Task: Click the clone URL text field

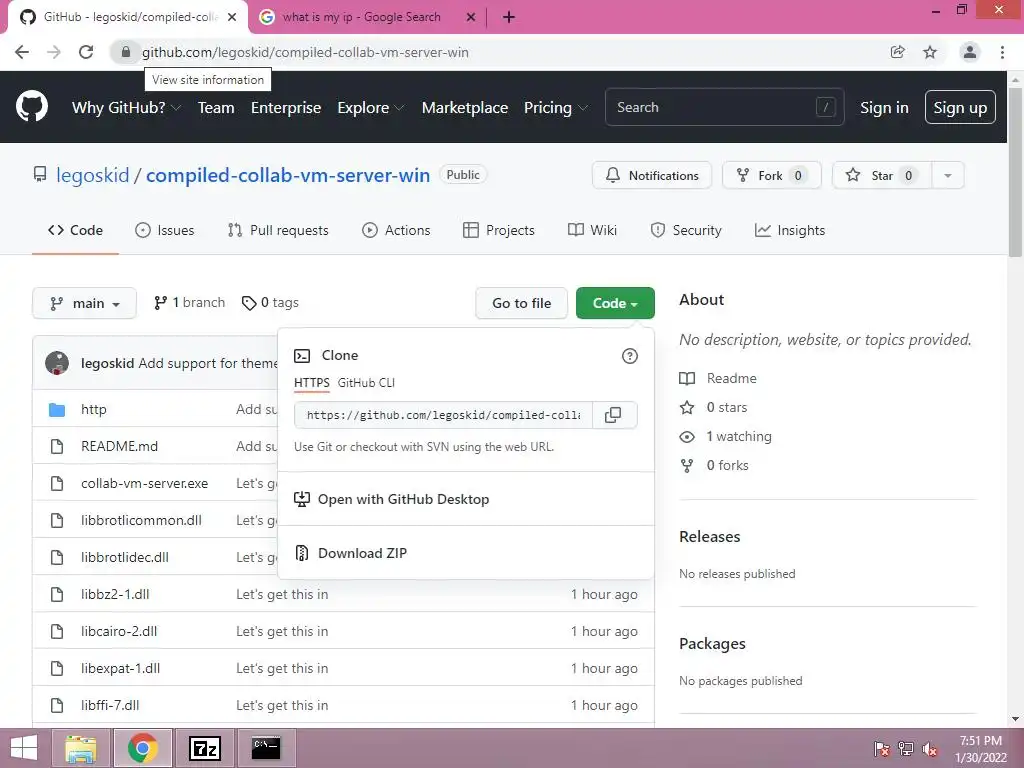Action: click(x=443, y=415)
